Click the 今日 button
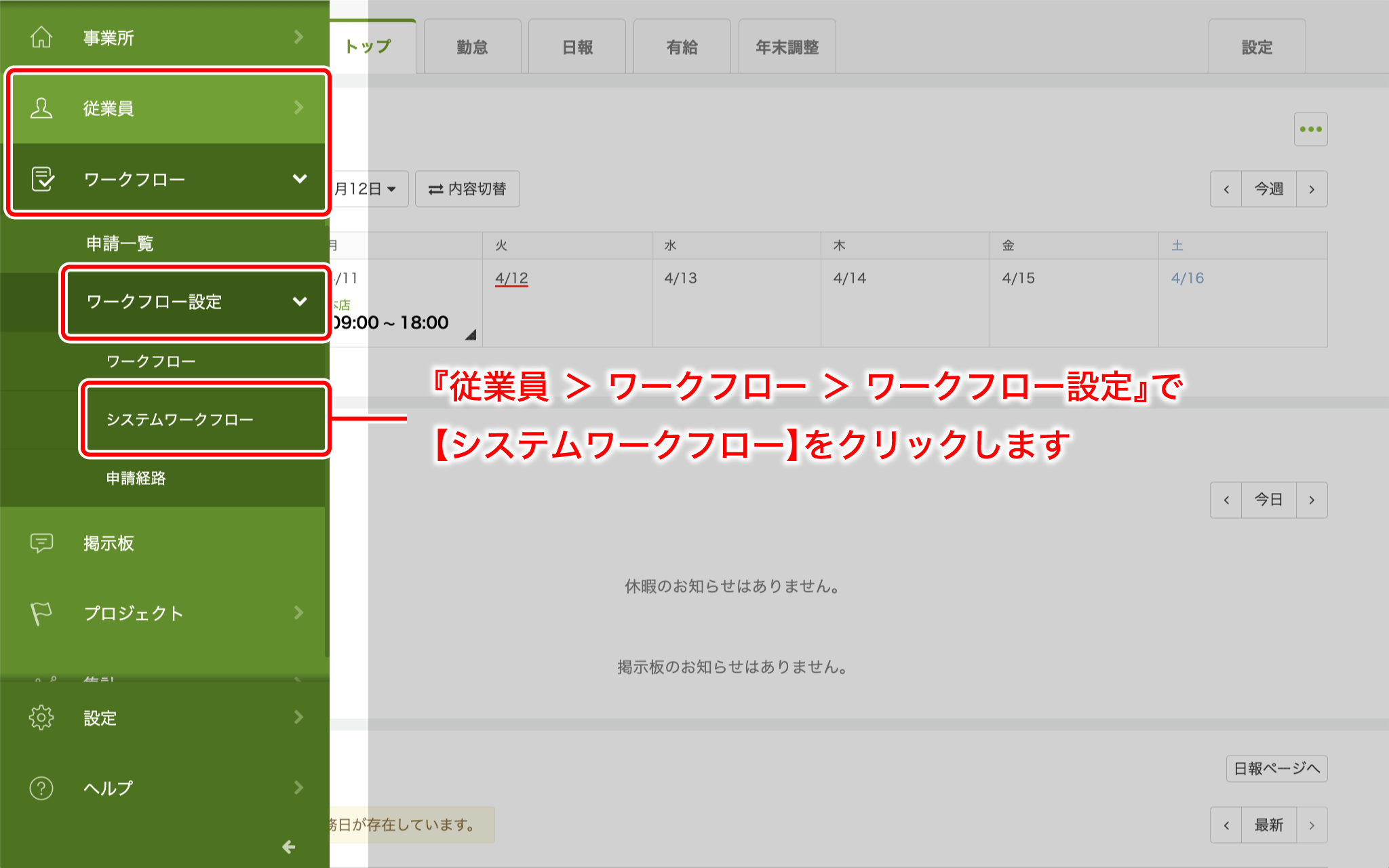Image resolution: width=1389 pixels, height=868 pixels. pyautogui.click(x=1268, y=500)
